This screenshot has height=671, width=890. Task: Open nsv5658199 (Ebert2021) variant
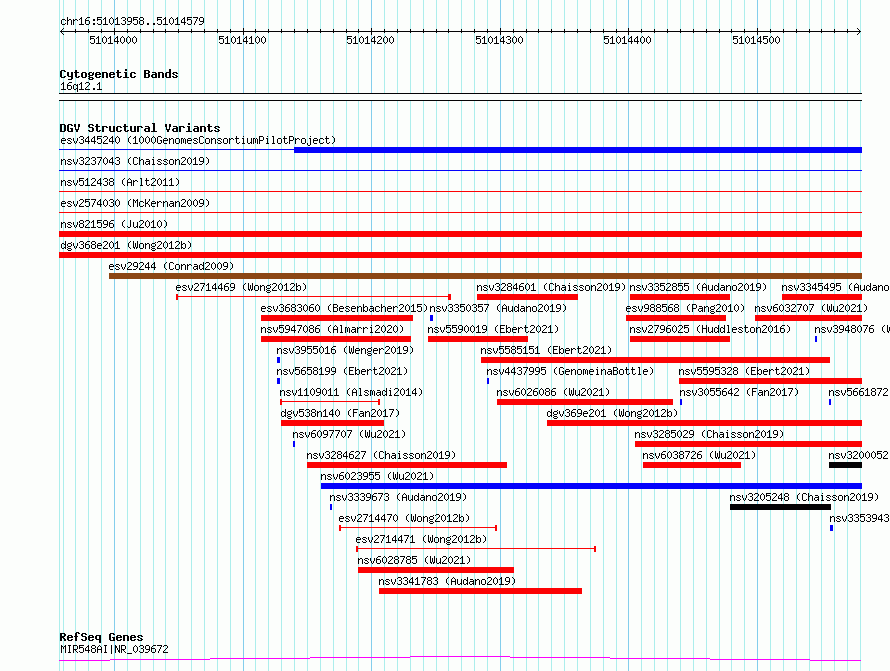tap(342, 371)
